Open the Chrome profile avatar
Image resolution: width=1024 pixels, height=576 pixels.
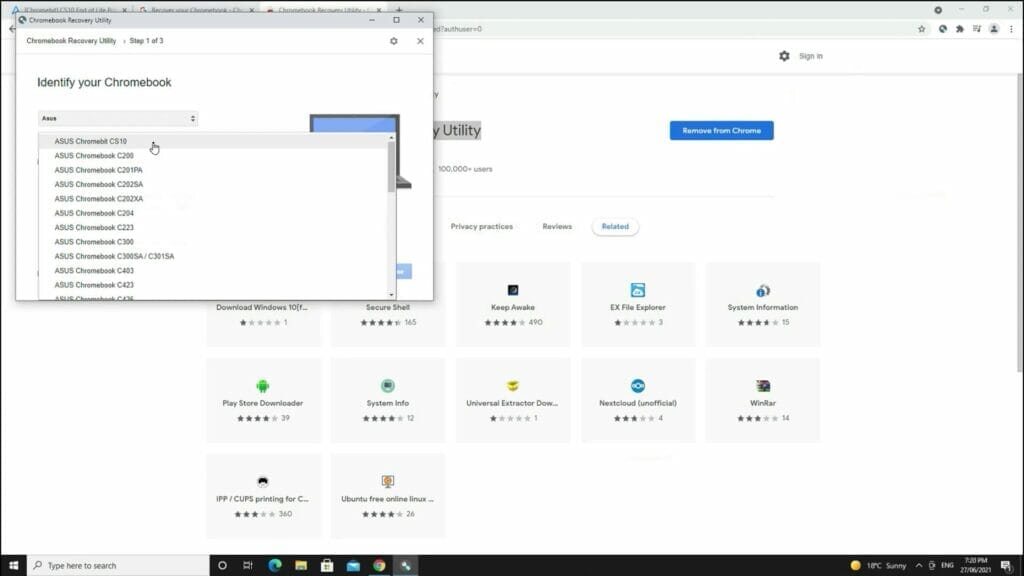pyautogui.click(x=991, y=30)
